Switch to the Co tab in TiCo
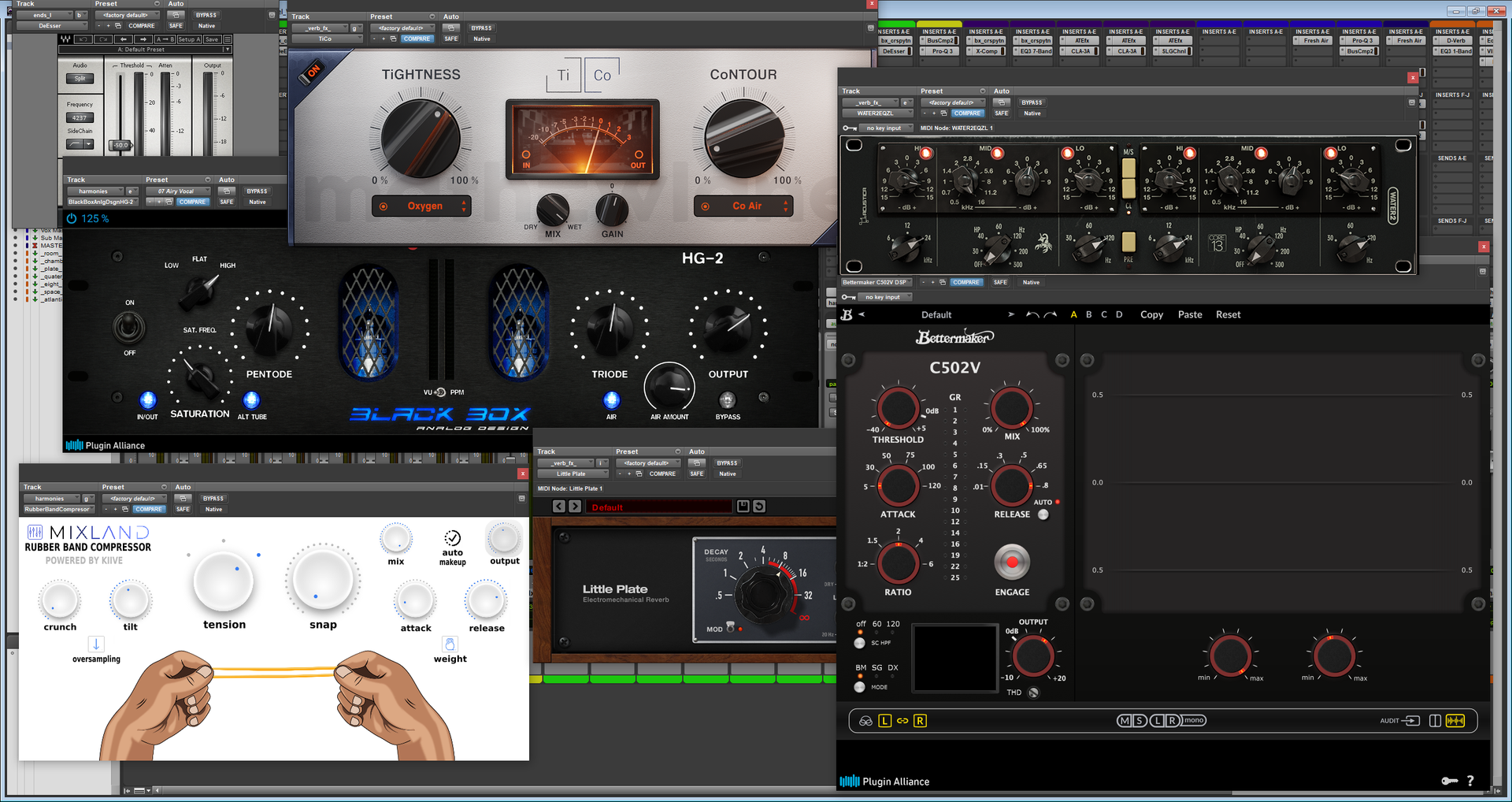 (602, 76)
